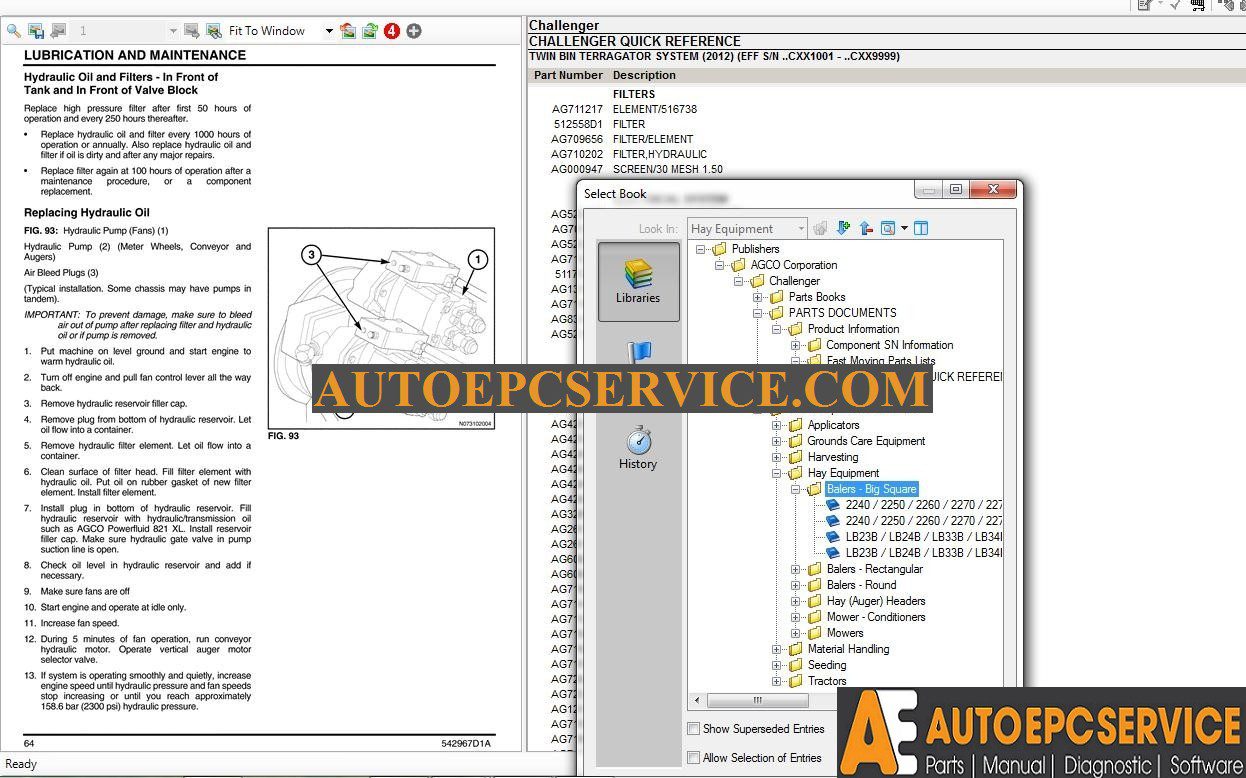Click part number AG711217 in the parts list
The height and width of the screenshot is (778, 1246).
pos(577,109)
